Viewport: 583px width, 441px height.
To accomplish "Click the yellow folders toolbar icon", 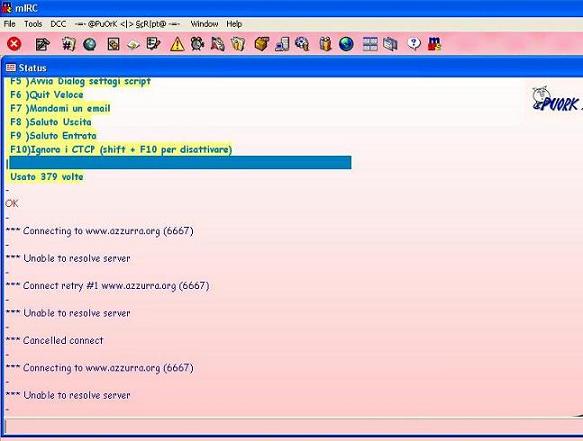I will (x=238, y=44).
